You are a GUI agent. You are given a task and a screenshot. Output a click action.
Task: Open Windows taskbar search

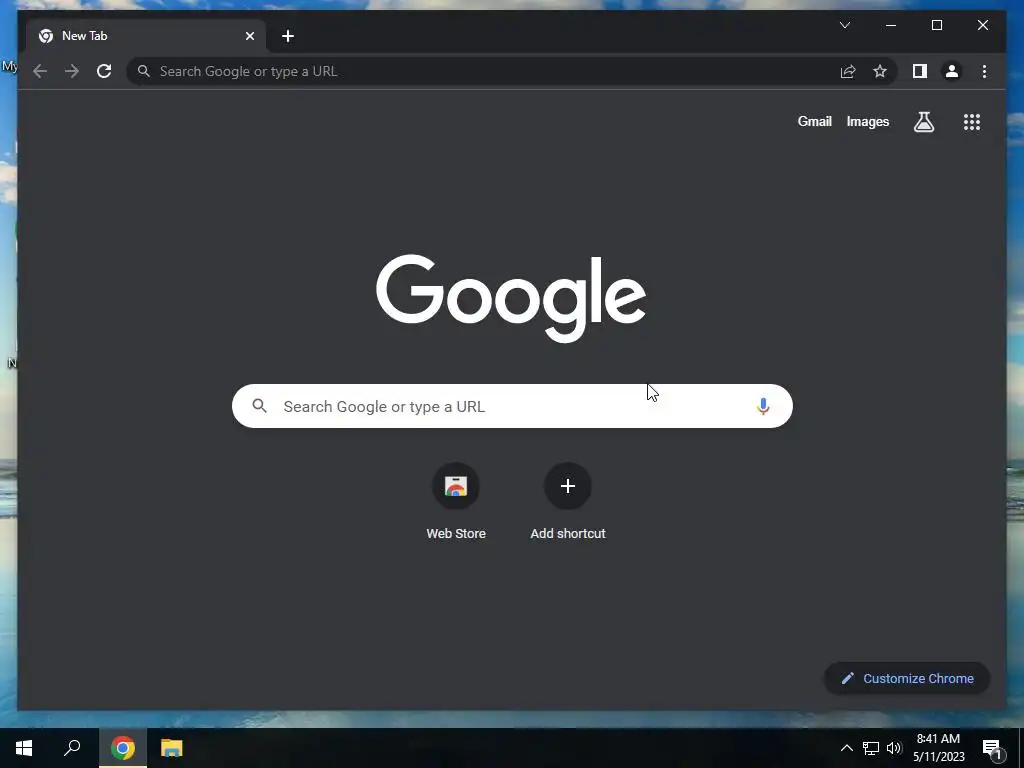tap(72, 748)
